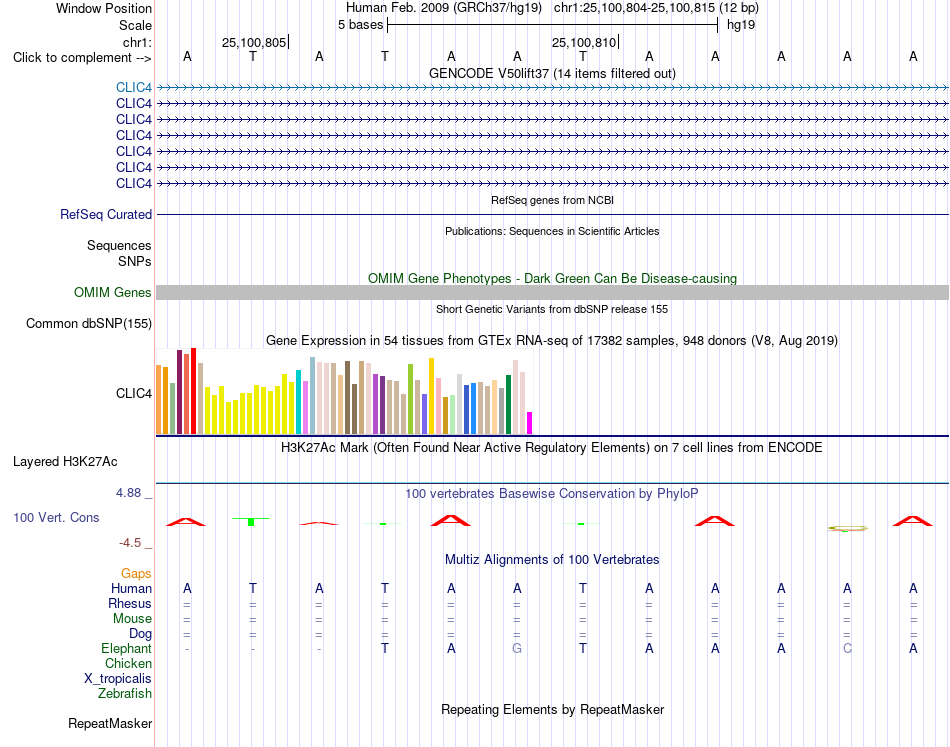This screenshot has width=950, height=747.
Task: Click the Zebrafish alignment row label
Action: [125, 694]
